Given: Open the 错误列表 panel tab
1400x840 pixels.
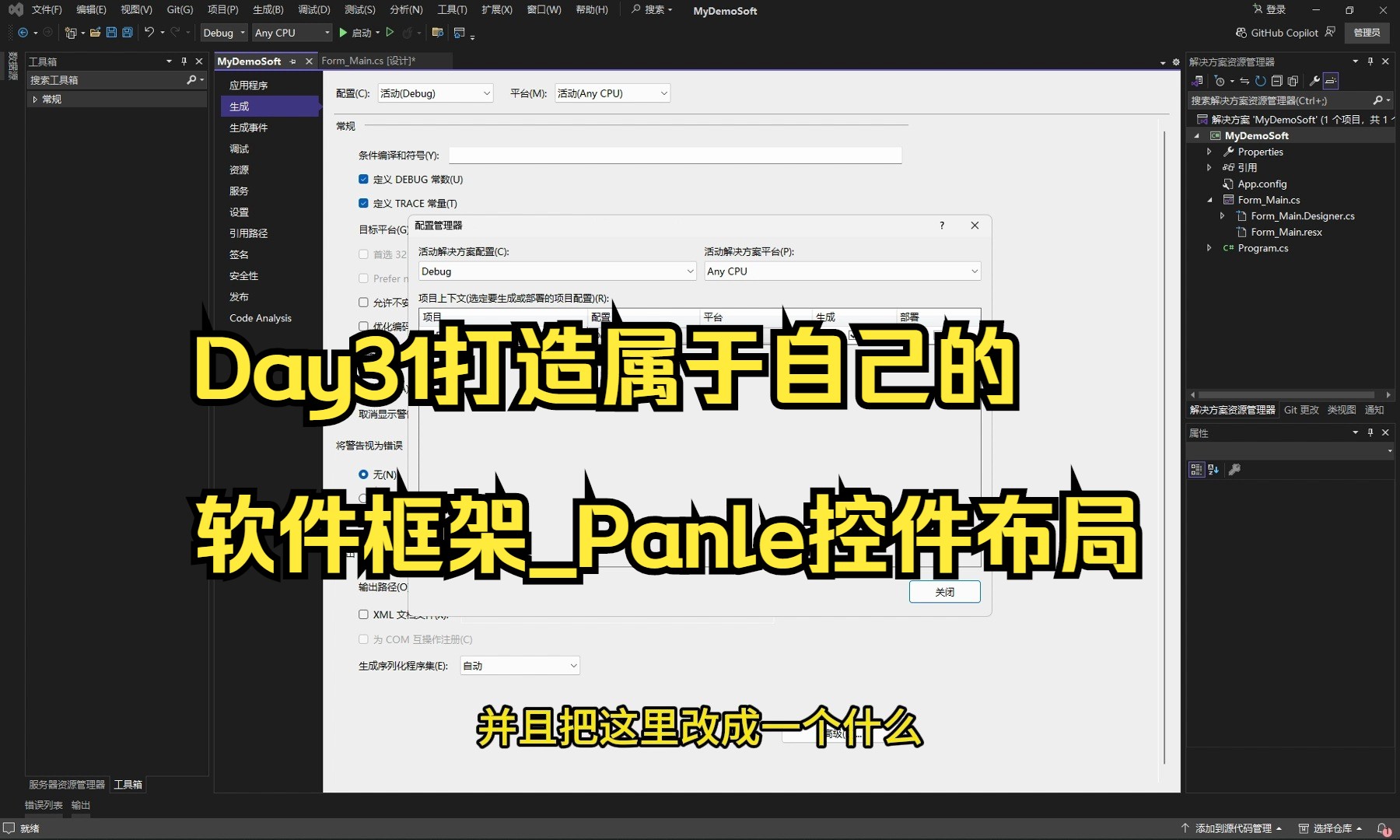Looking at the screenshot, I should [44, 805].
